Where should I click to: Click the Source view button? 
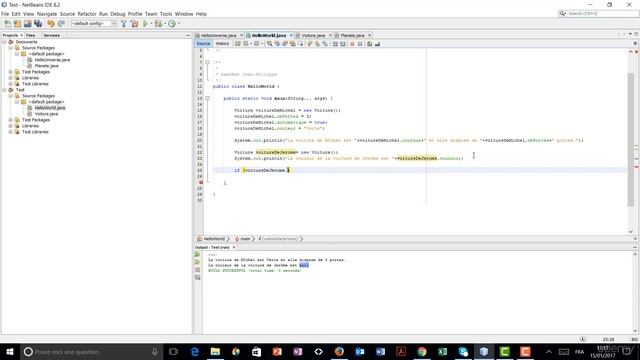[x=203, y=44]
